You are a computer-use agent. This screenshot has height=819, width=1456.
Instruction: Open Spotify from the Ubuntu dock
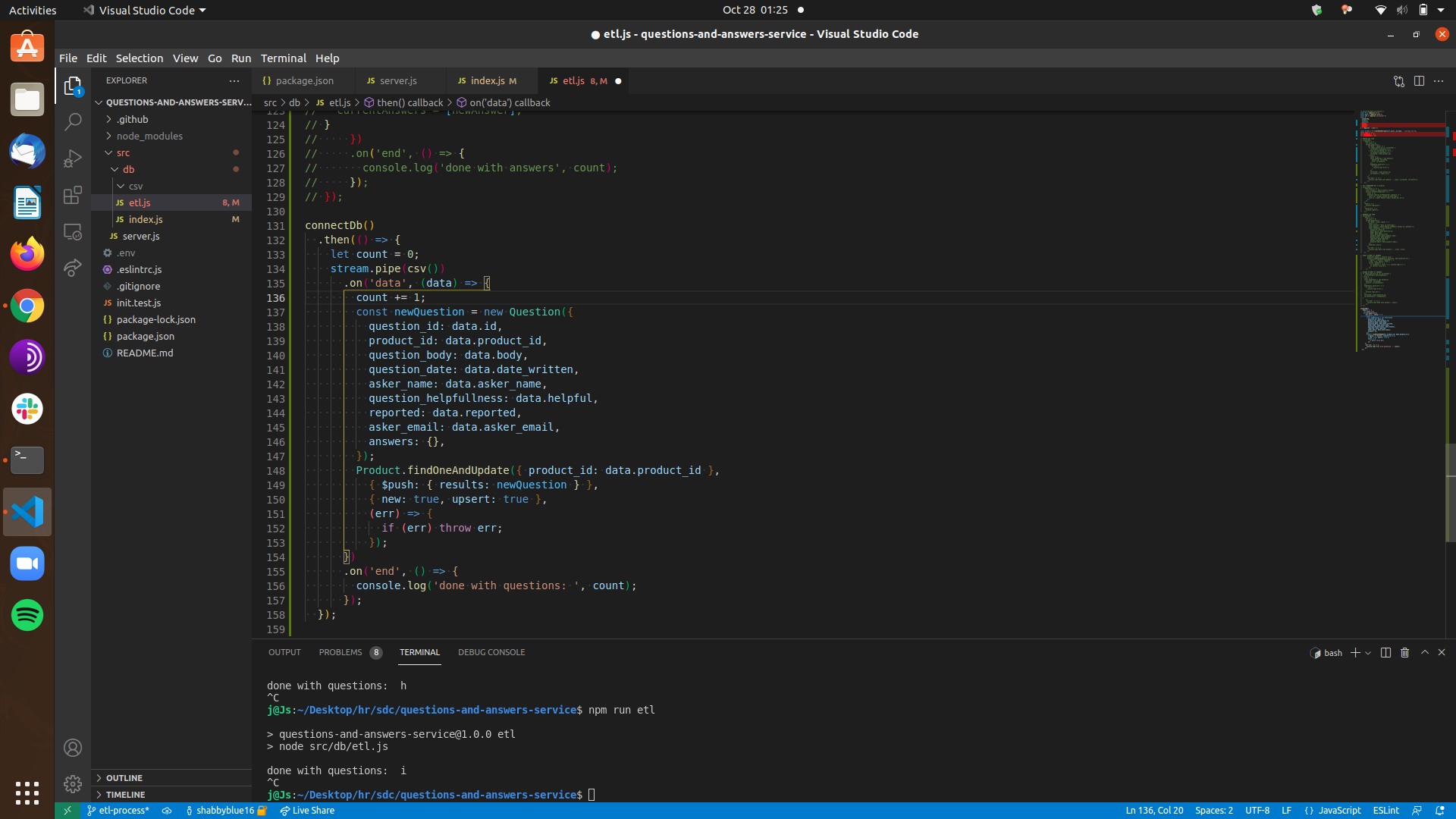[x=27, y=615]
